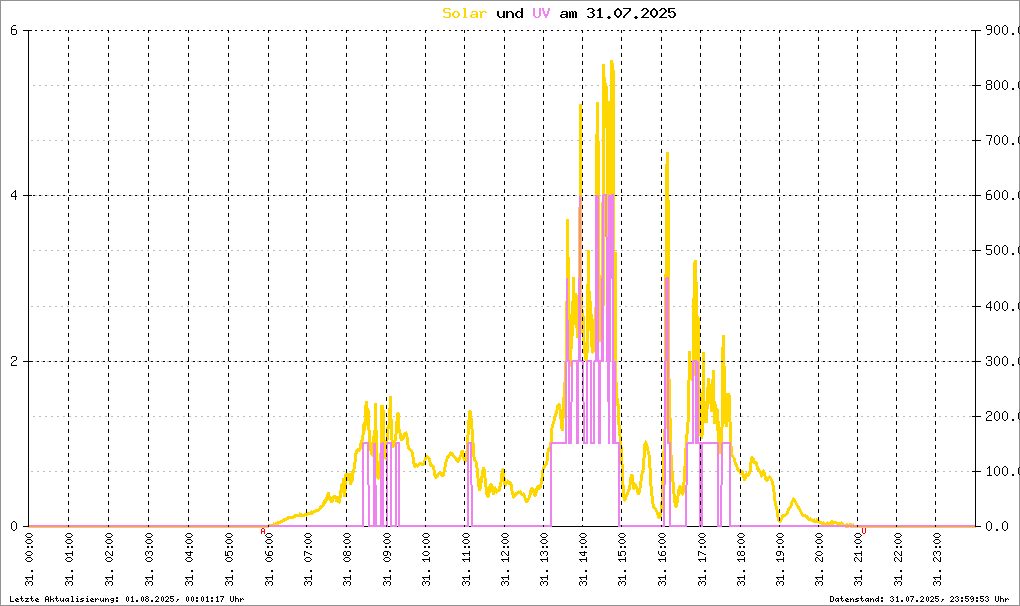Viewport: 1020px width, 606px height.
Task: Click right axis label '100.0'
Action: click(x=1001, y=471)
